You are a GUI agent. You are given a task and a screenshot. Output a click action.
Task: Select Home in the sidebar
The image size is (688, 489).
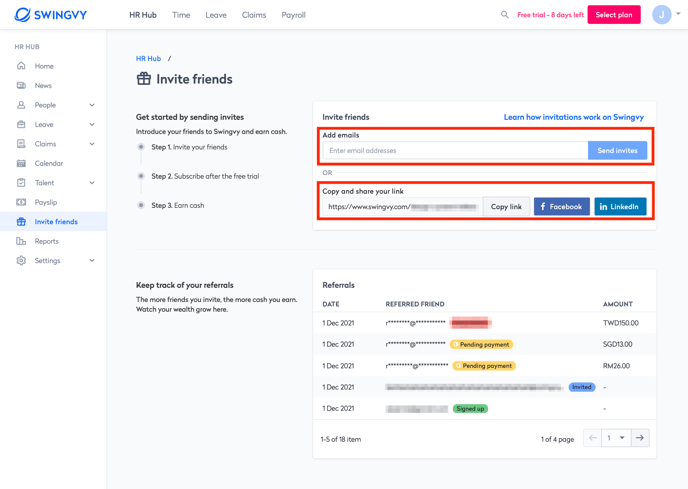[x=44, y=66]
